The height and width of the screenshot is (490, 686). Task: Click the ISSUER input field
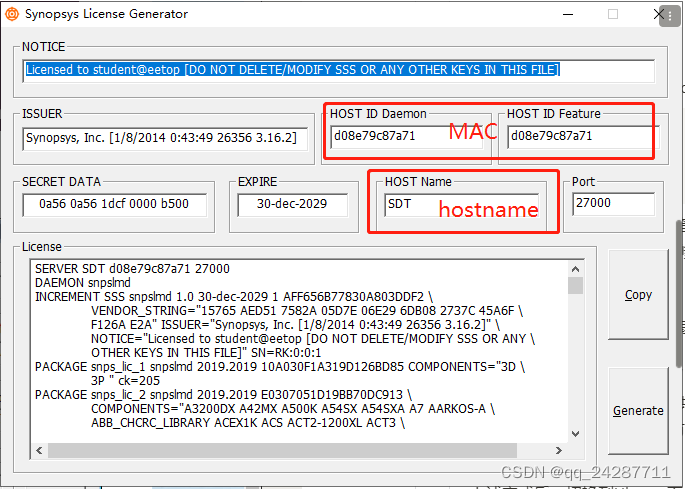tap(165, 138)
